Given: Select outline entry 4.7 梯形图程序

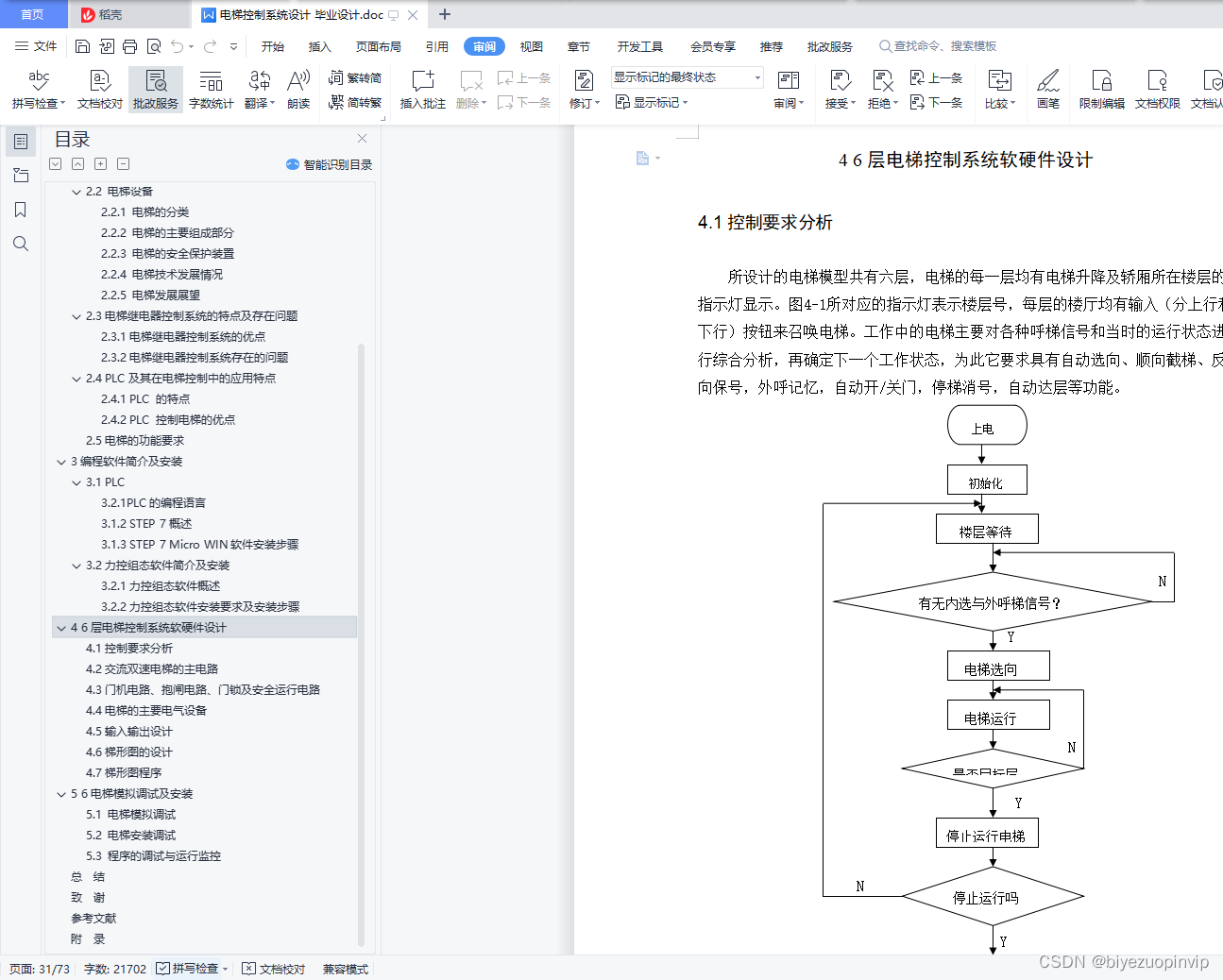Looking at the screenshot, I should coord(124,773).
